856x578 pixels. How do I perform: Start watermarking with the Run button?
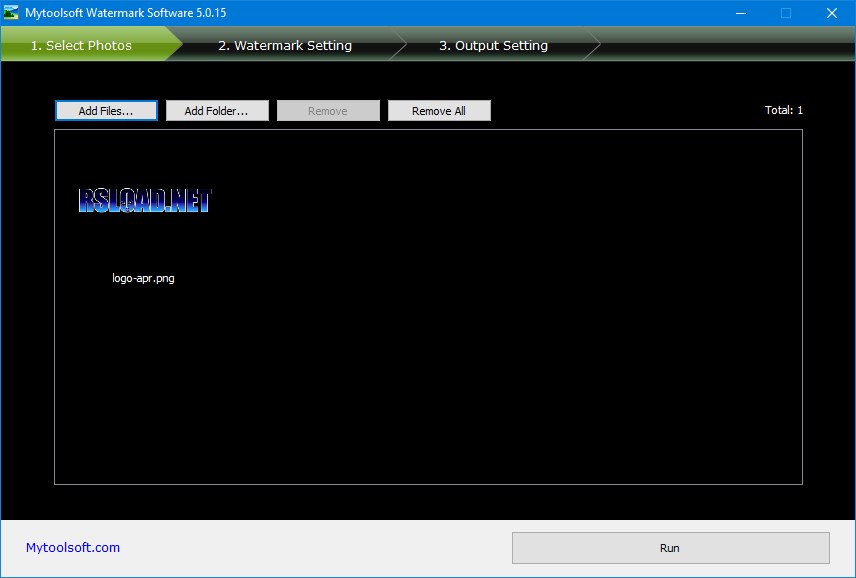pyautogui.click(x=670, y=548)
